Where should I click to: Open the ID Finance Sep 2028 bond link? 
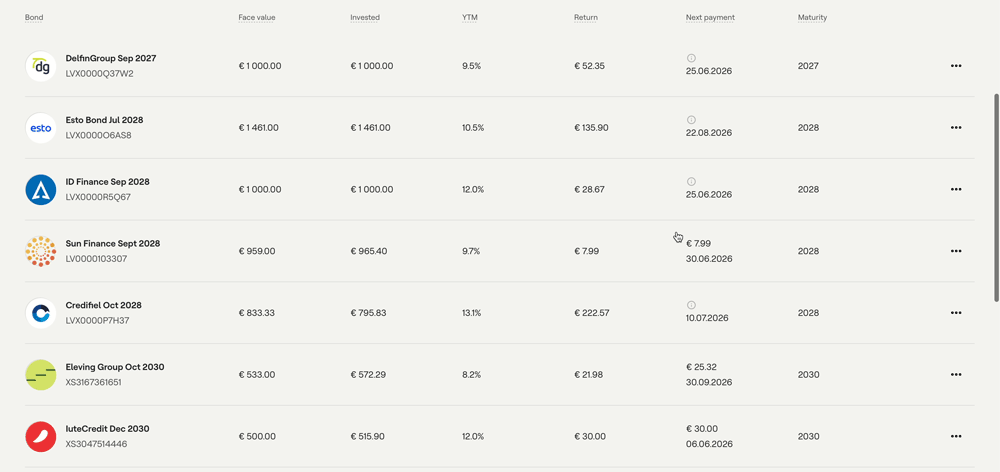pyautogui.click(x=107, y=182)
